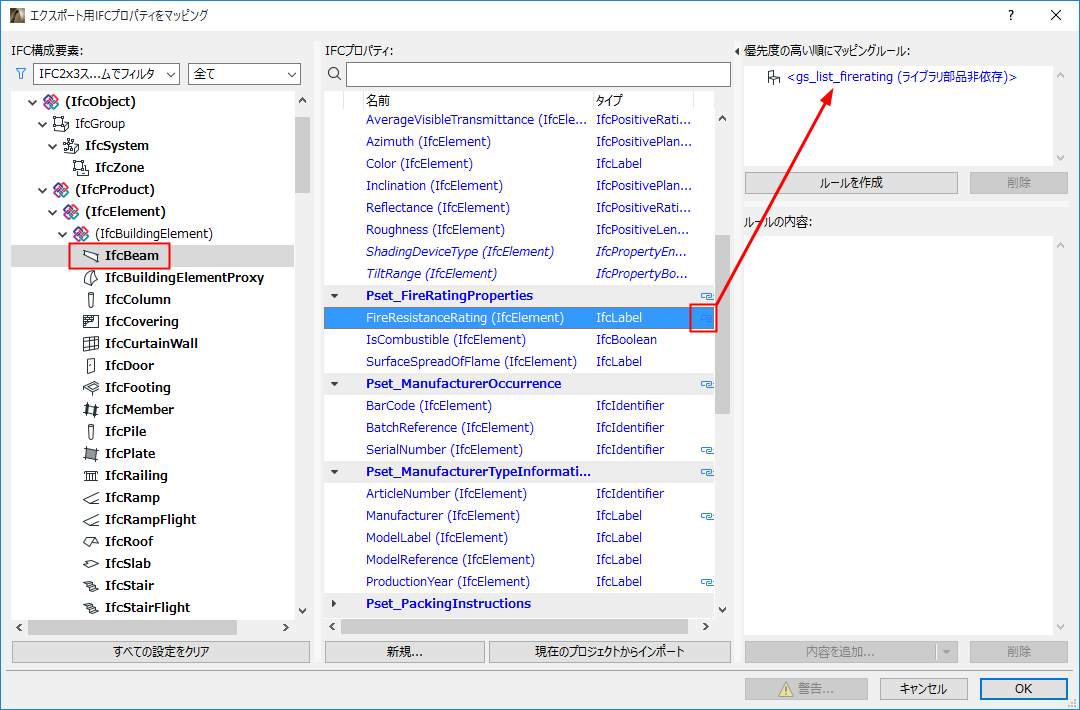Click すべての設定をクリア button

coord(160,651)
